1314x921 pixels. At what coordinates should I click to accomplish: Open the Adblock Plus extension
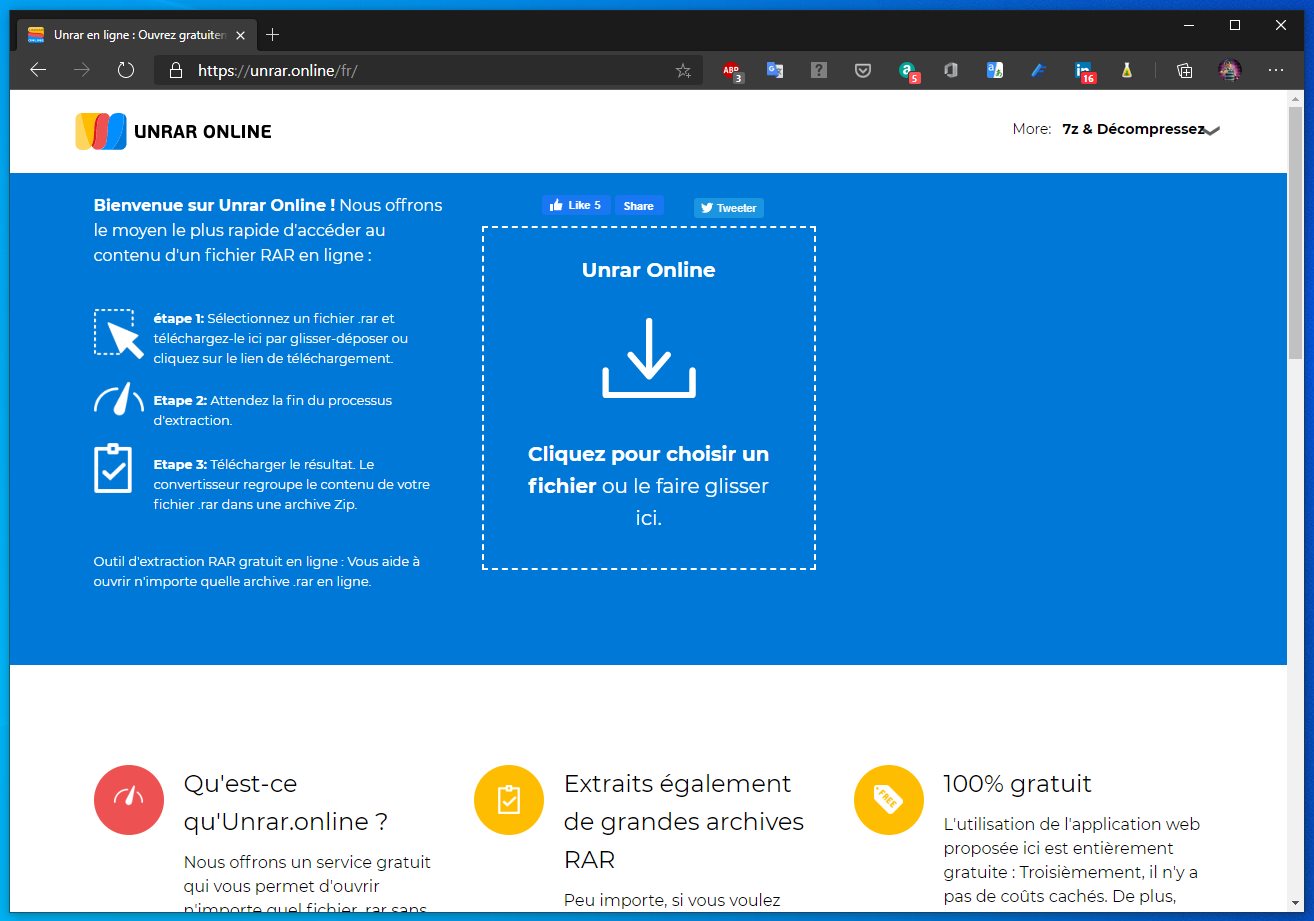click(731, 71)
